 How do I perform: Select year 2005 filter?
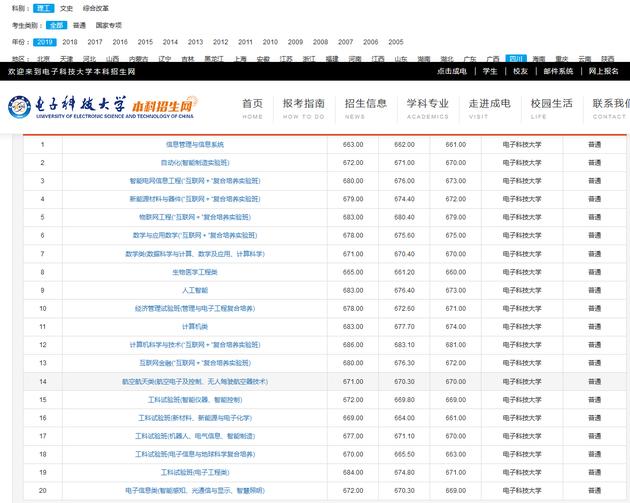[396, 42]
